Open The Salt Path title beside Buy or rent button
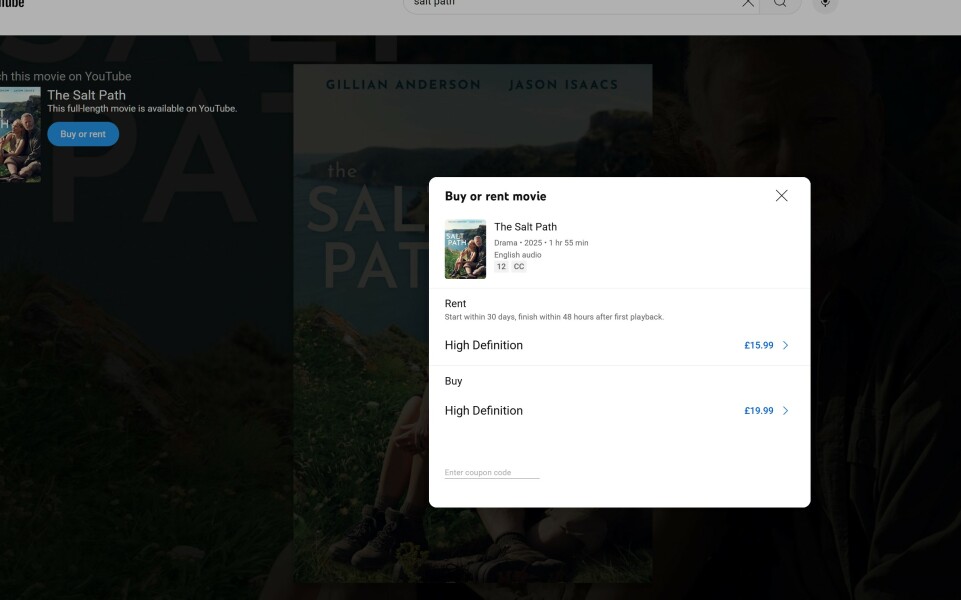 coord(86,96)
